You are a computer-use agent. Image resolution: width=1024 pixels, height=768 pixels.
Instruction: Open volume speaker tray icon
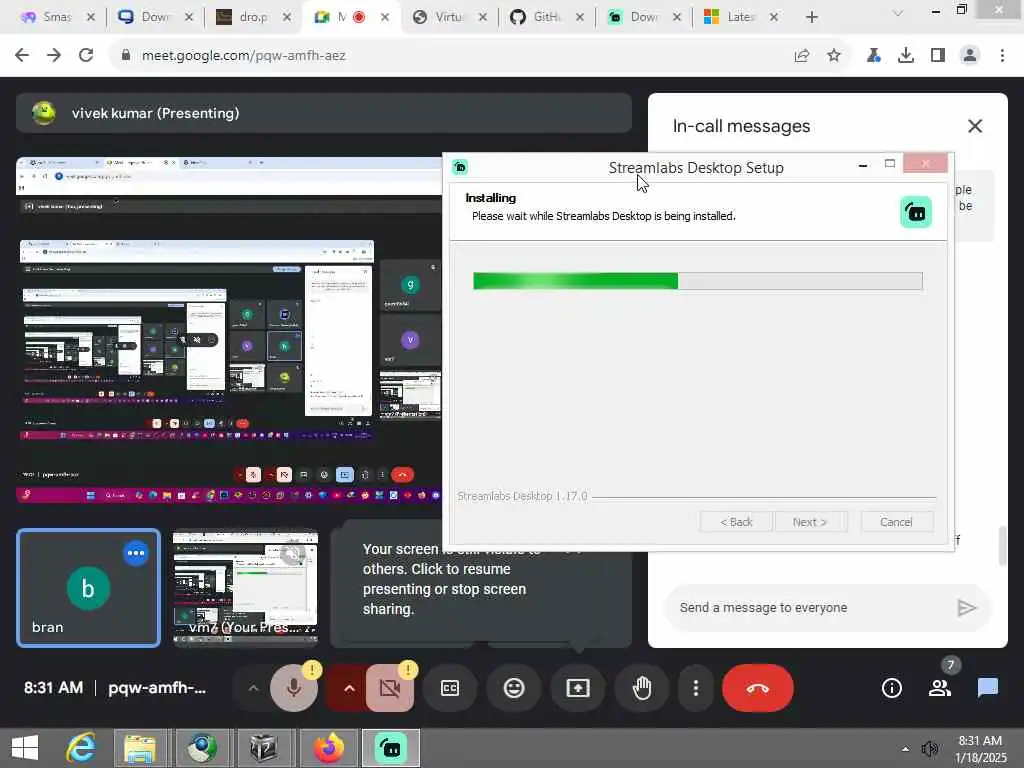click(x=929, y=749)
